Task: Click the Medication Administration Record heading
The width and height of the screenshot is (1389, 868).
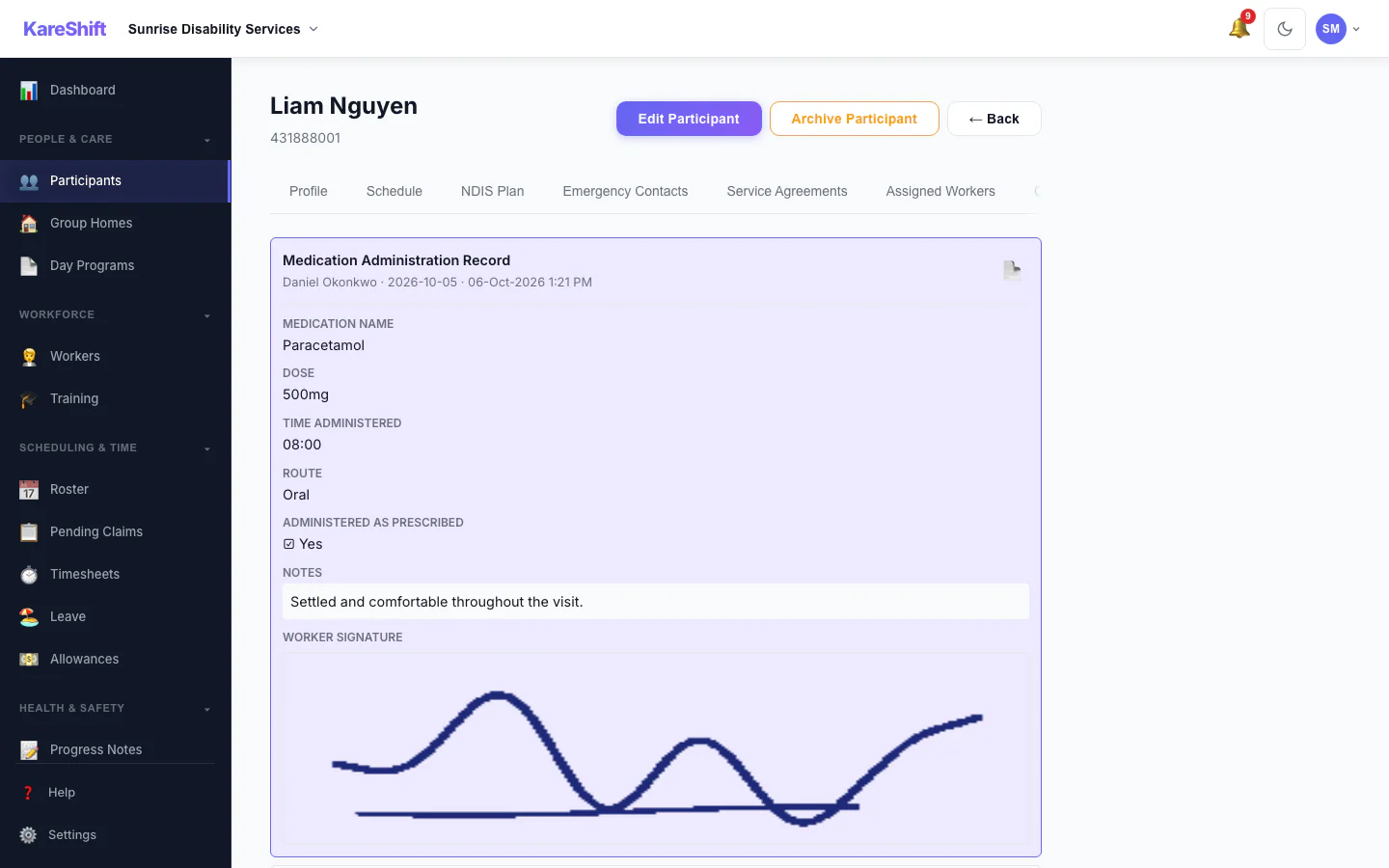Action: tap(396, 260)
